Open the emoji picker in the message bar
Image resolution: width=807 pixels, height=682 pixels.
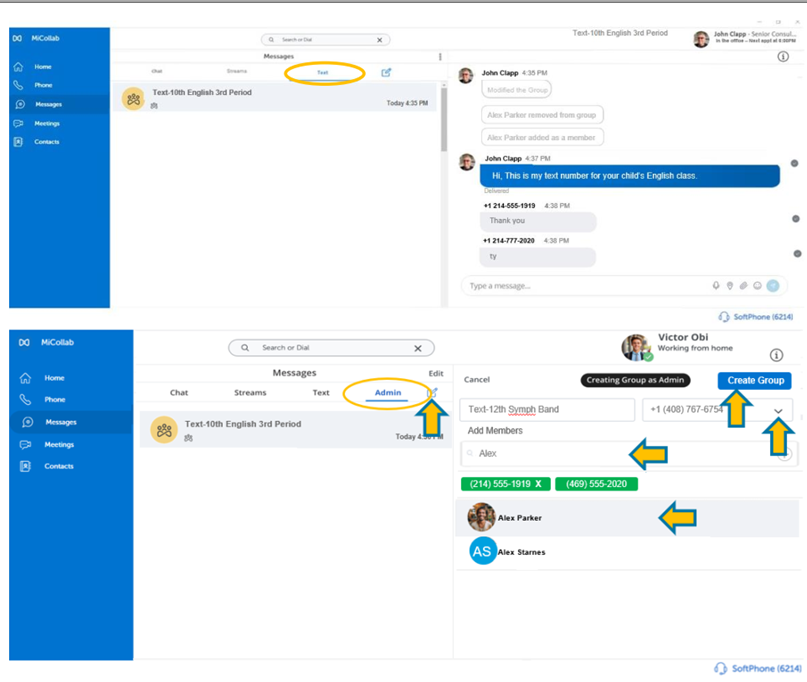758,285
